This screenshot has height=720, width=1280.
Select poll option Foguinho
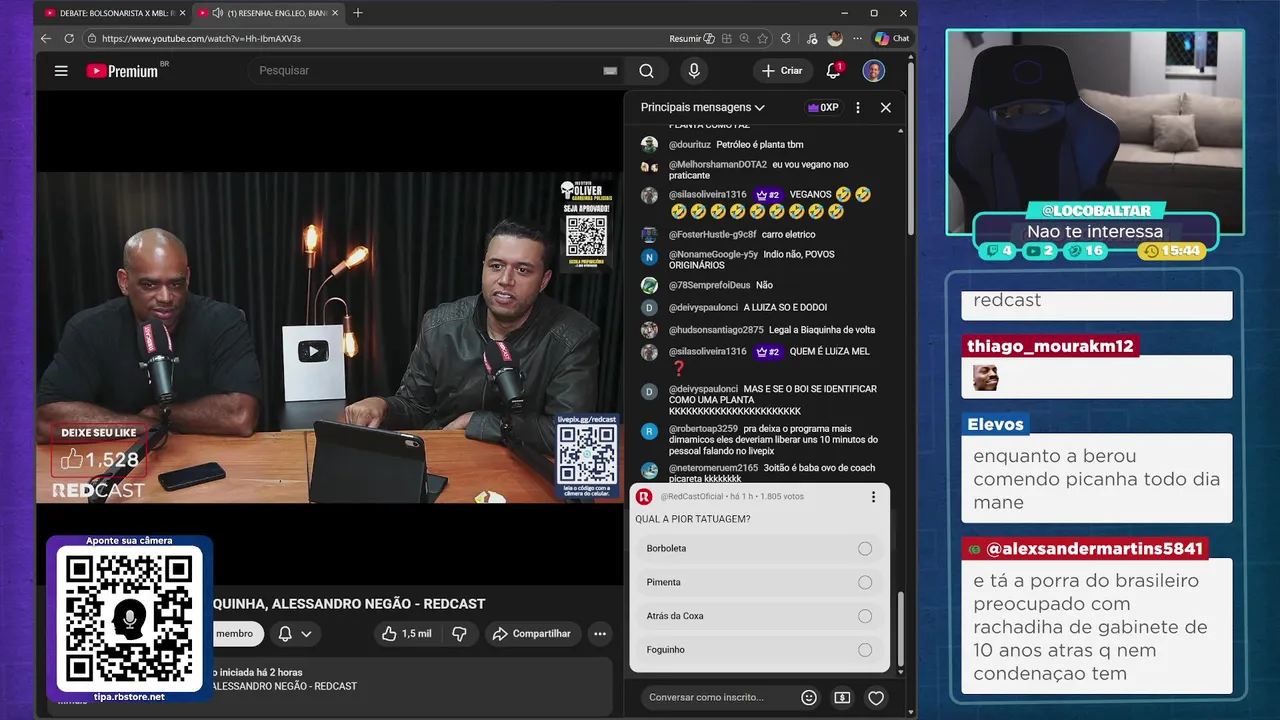click(x=759, y=650)
